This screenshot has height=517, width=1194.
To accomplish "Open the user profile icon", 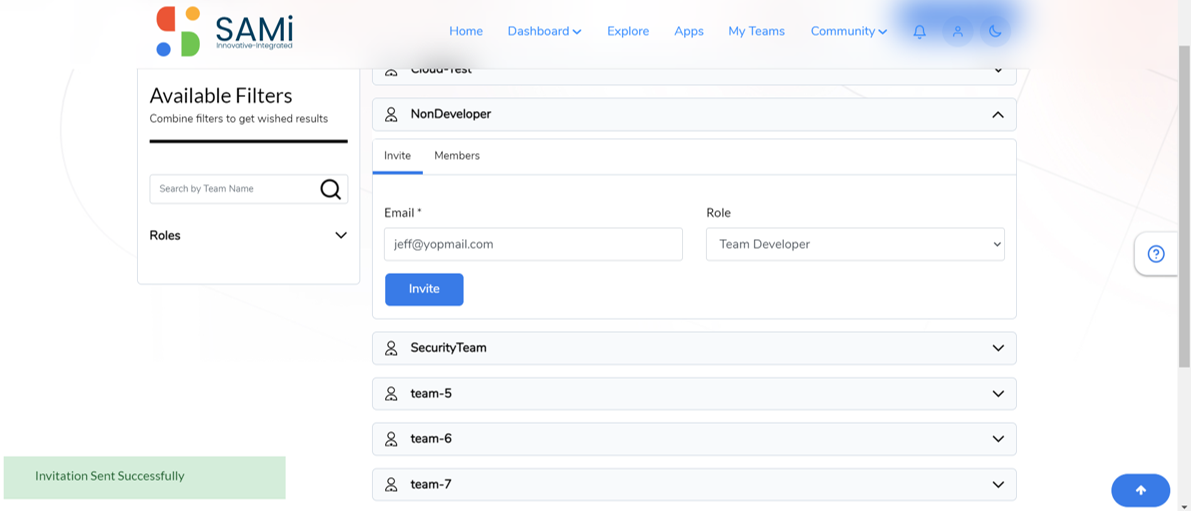I will click(x=958, y=31).
